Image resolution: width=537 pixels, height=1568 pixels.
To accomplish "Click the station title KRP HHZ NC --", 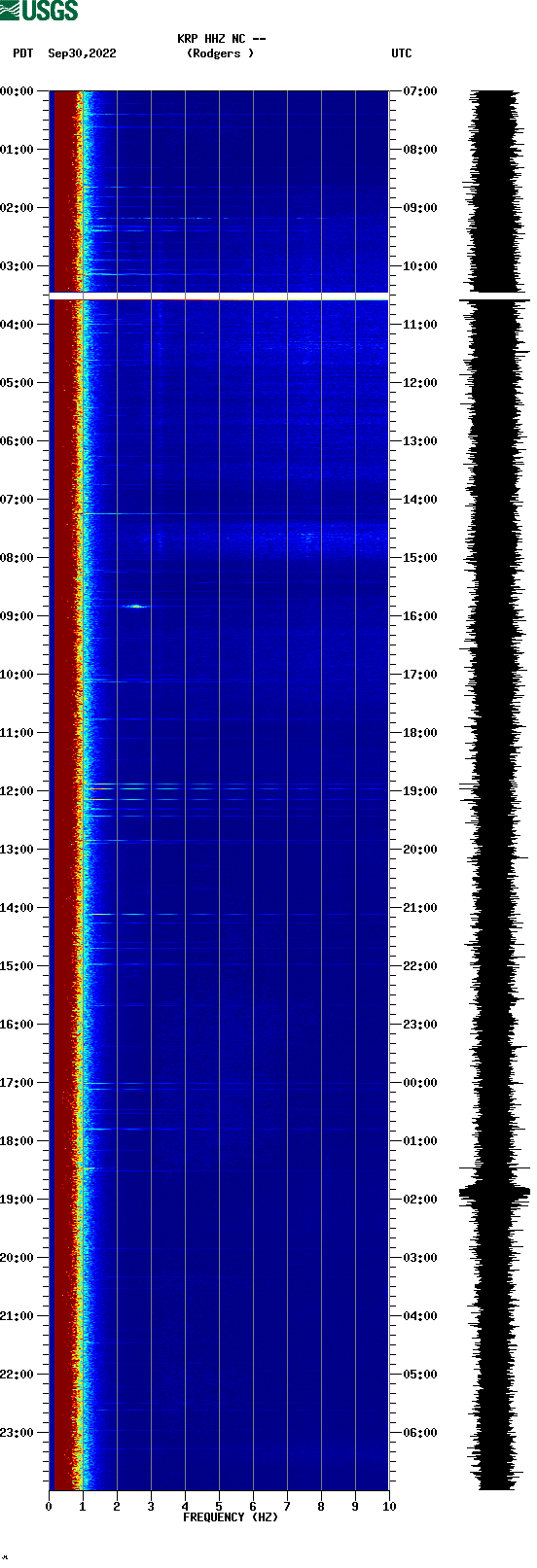I will click(222, 39).
